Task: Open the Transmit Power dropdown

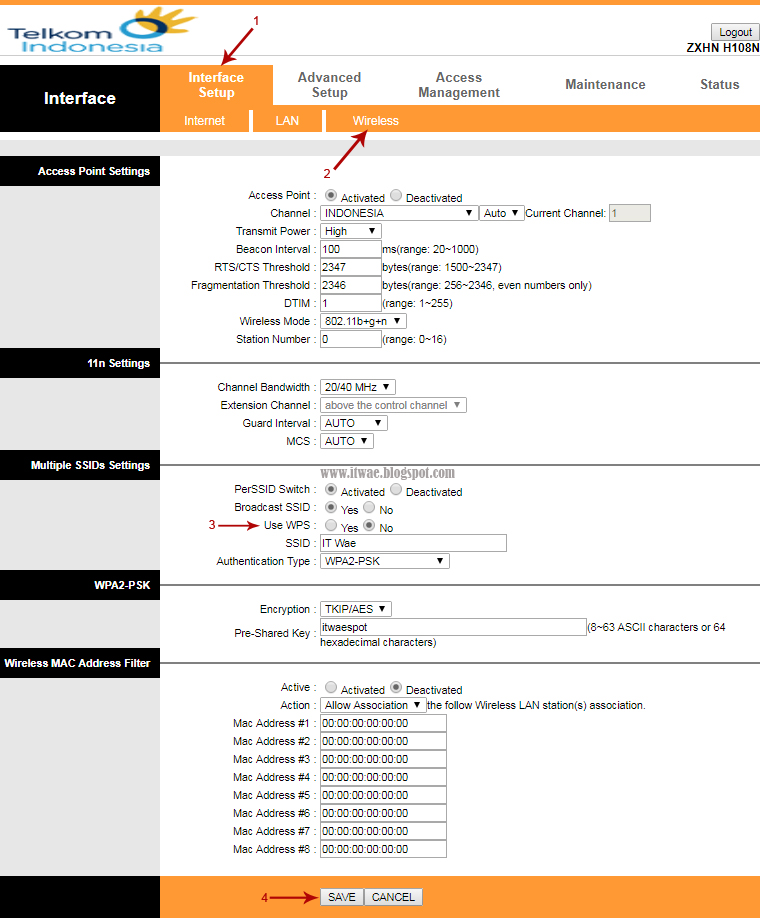Action: click(351, 231)
